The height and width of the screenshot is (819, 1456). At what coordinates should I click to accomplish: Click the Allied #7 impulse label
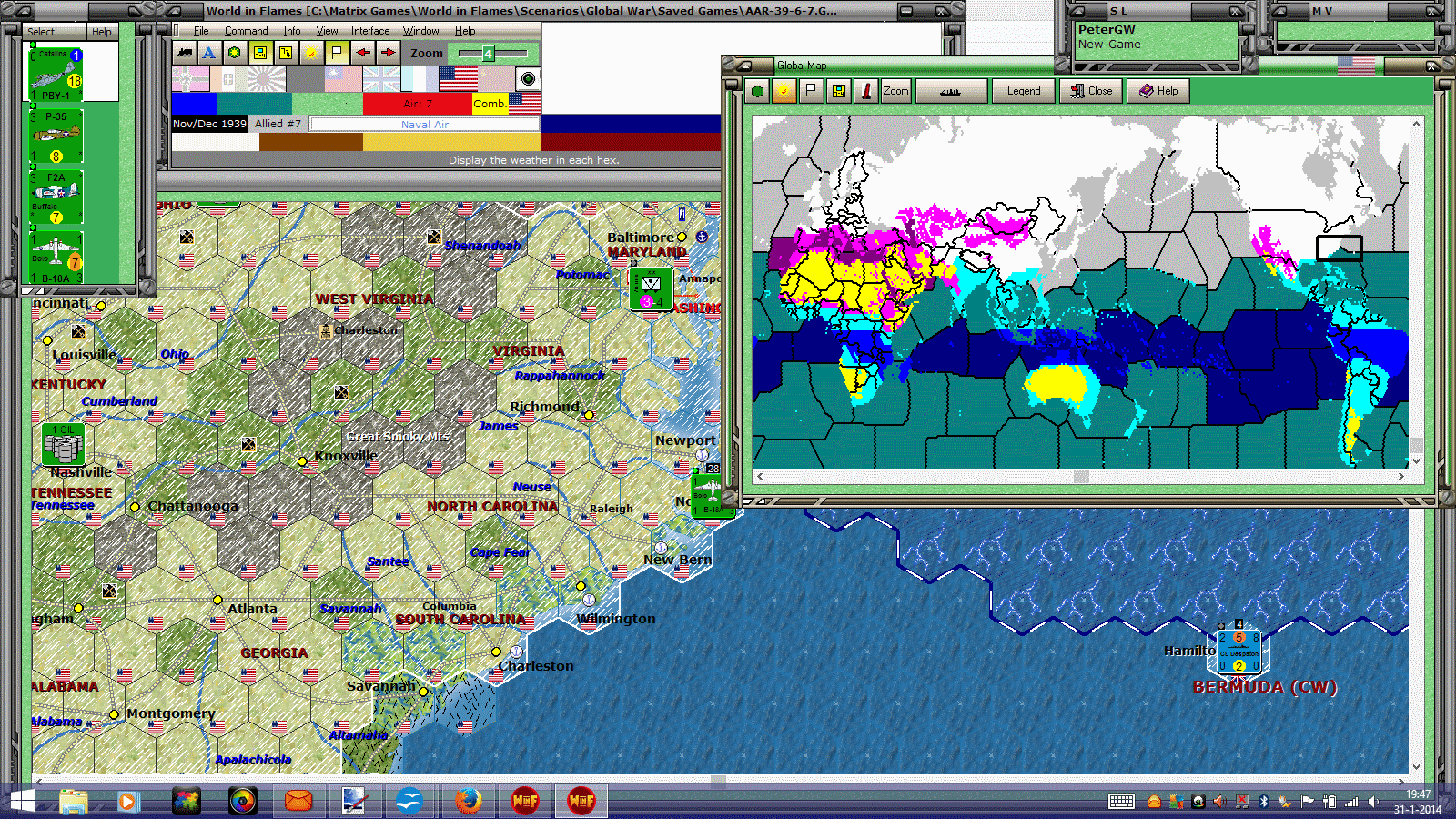coord(278,124)
